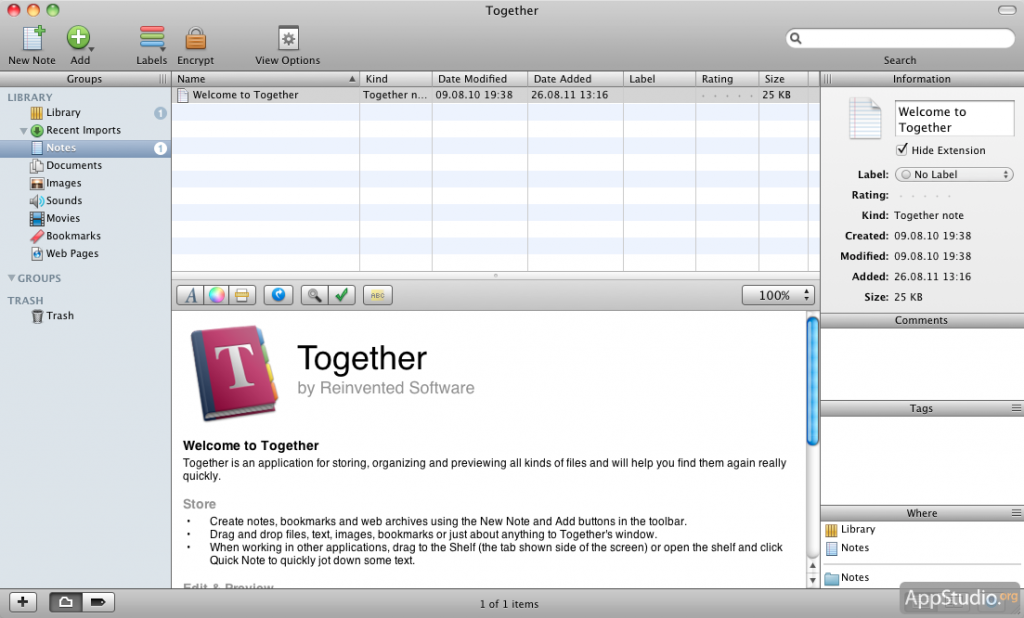Open the Labels toolbar icon
The width and height of the screenshot is (1024, 618).
(151, 38)
